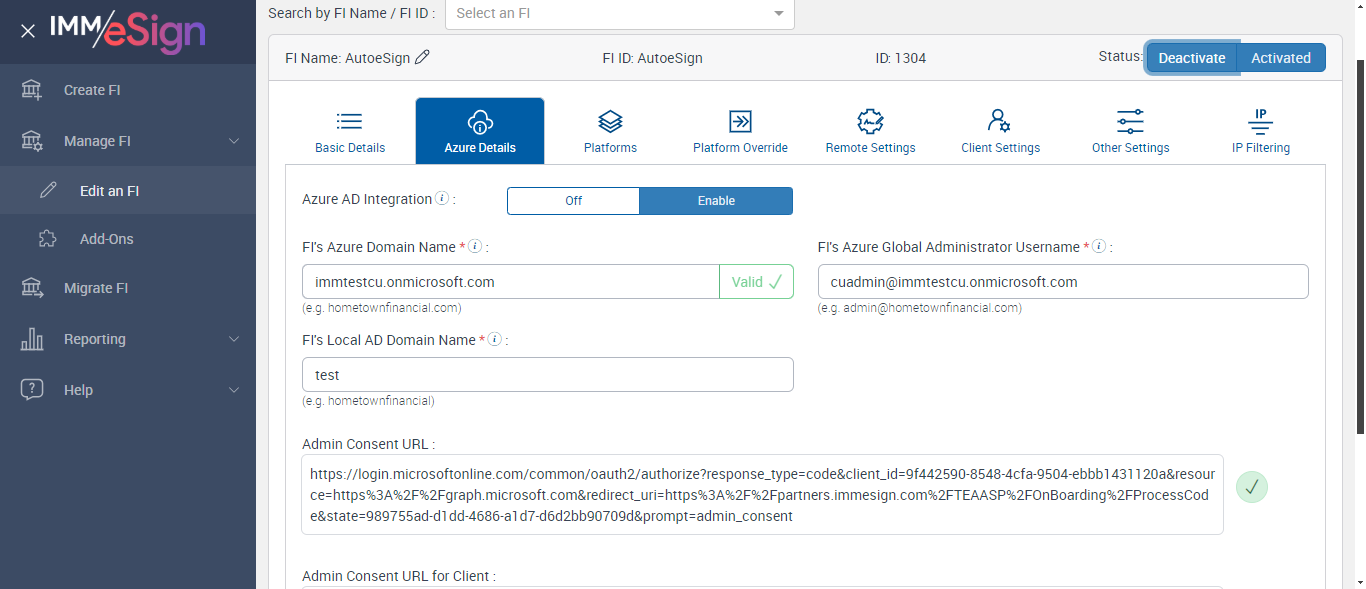
Task: Click the Azure Details cloud icon
Action: coord(480,122)
